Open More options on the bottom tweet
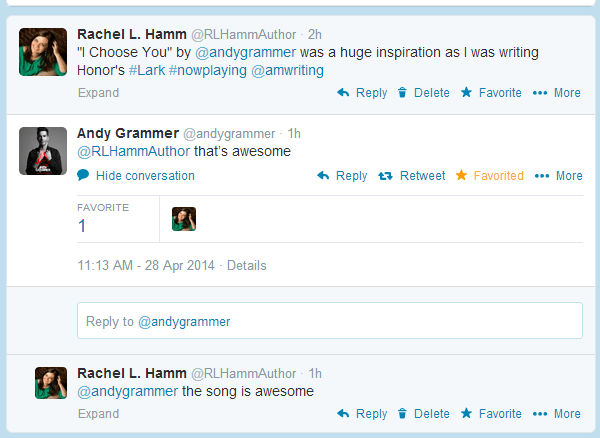 pos(556,414)
